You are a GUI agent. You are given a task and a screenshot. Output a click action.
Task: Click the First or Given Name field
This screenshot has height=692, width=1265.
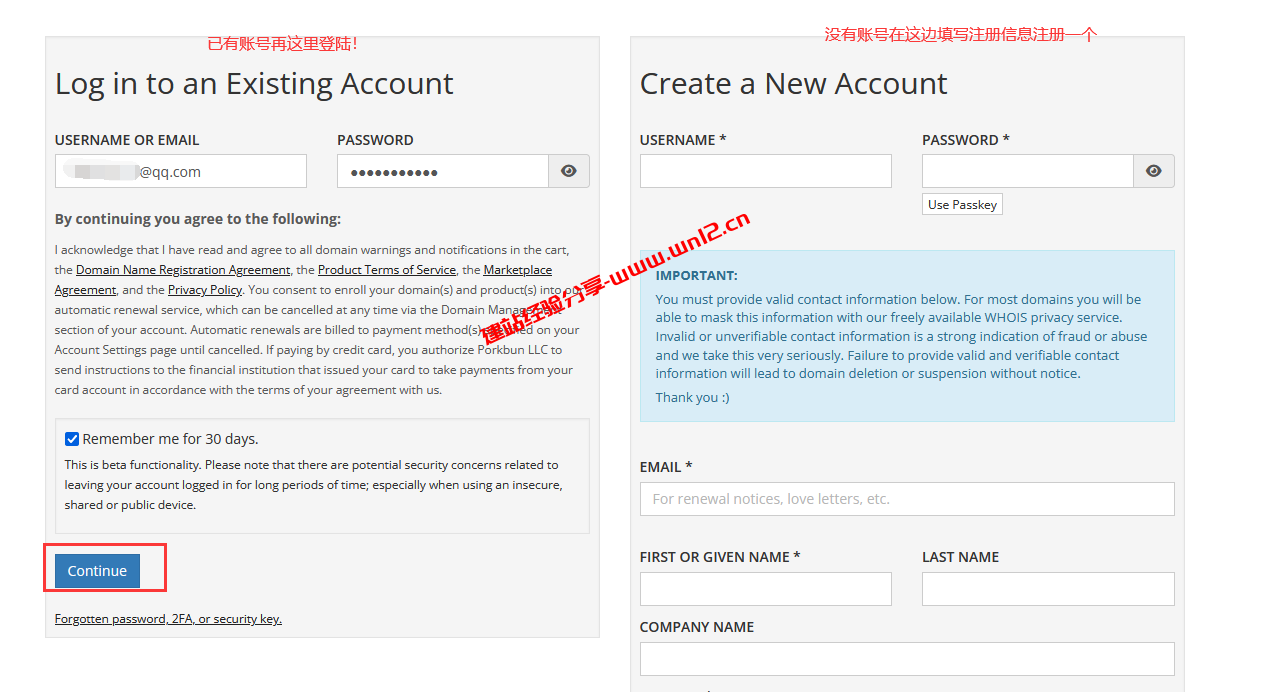click(765, 589)
